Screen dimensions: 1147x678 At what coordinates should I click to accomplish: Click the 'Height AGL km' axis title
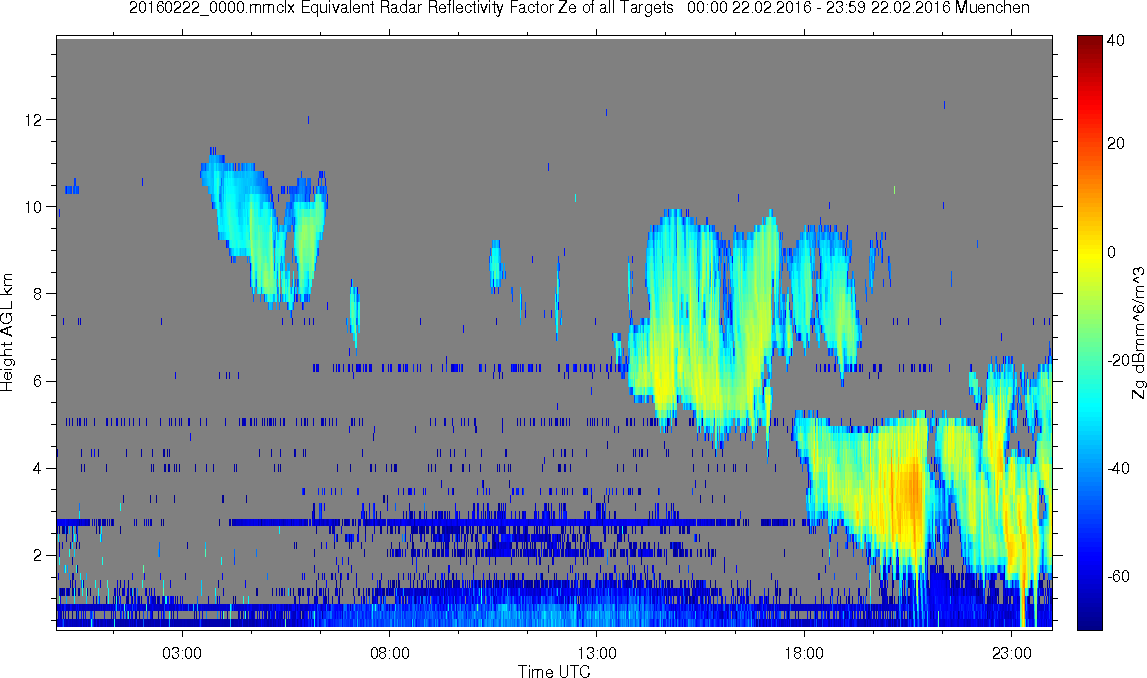click(7, 332)
